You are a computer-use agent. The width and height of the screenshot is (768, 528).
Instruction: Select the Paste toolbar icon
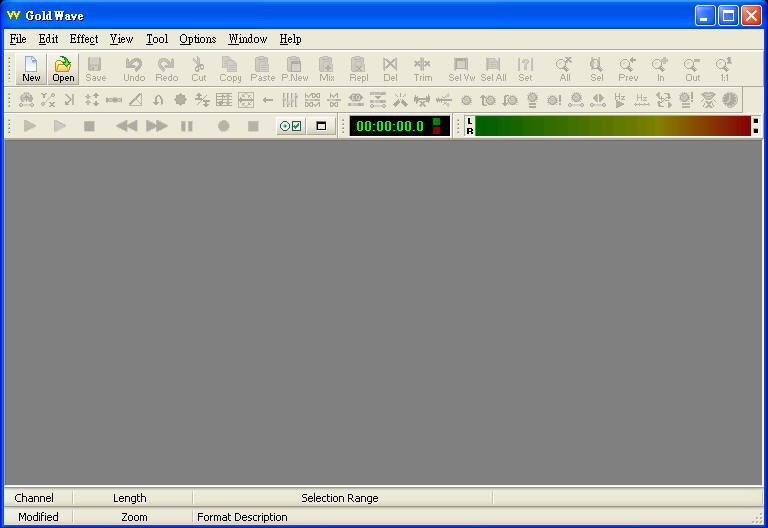[x=262, y=69]
